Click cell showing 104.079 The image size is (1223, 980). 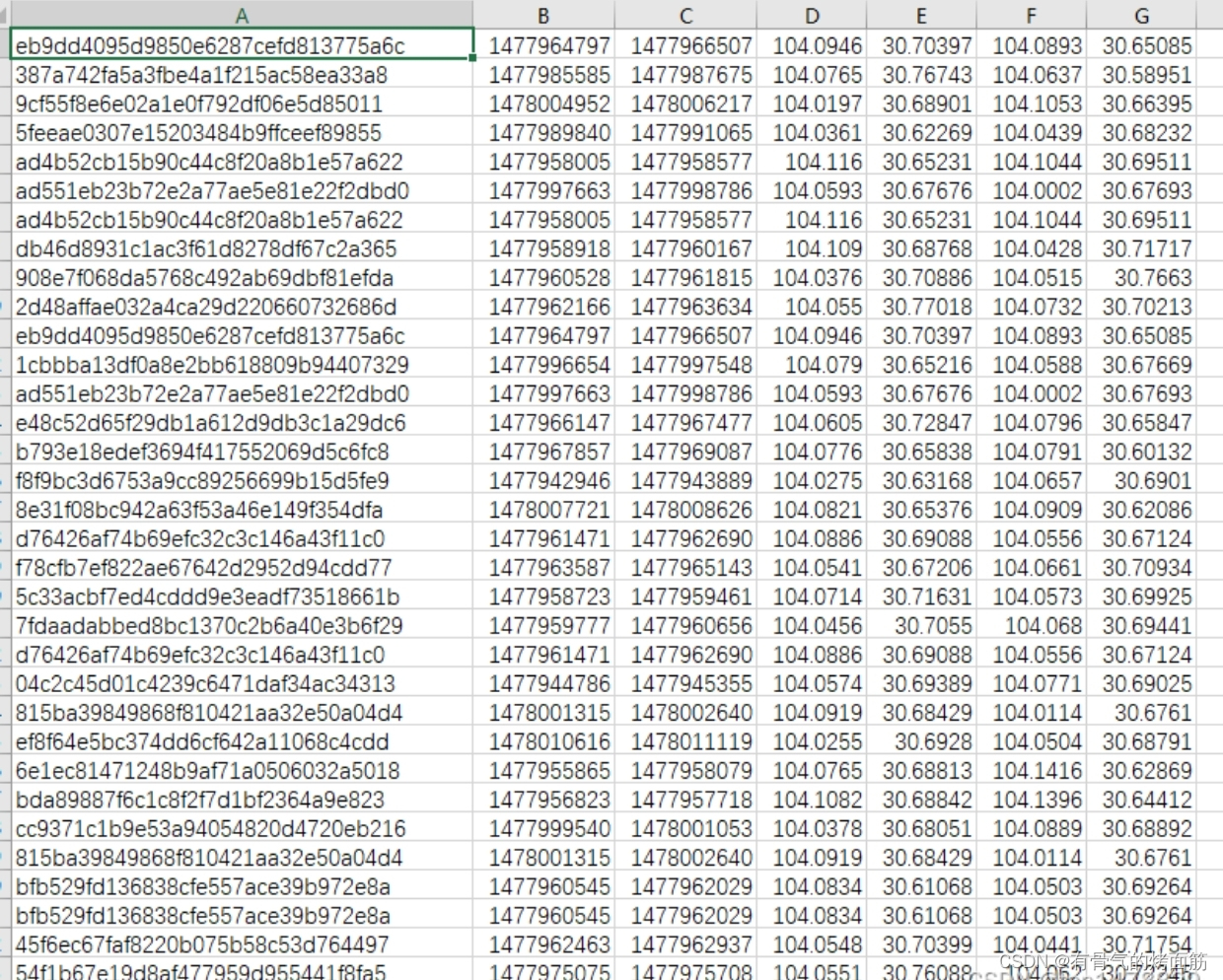click(812, 365)
